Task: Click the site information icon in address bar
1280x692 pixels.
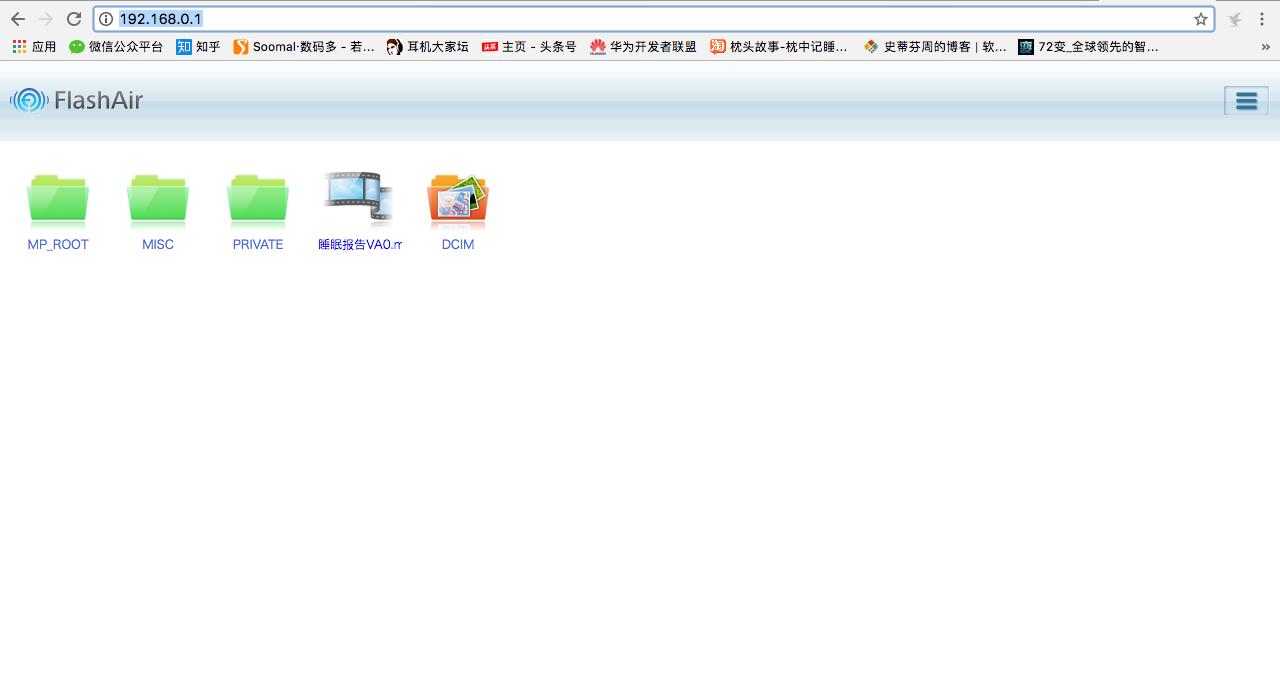Action: click(x=105, y=18)
